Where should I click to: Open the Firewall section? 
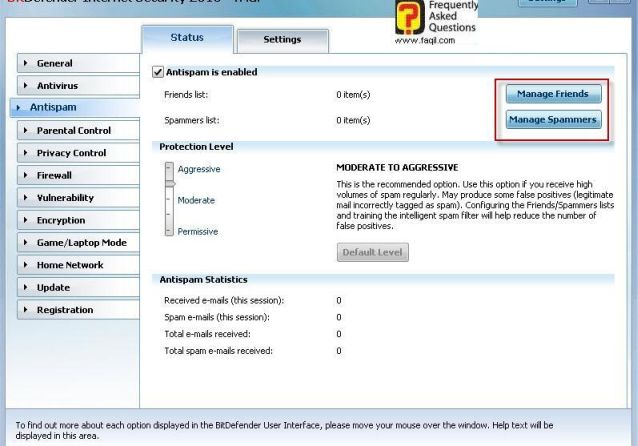(x=78, y=175)
